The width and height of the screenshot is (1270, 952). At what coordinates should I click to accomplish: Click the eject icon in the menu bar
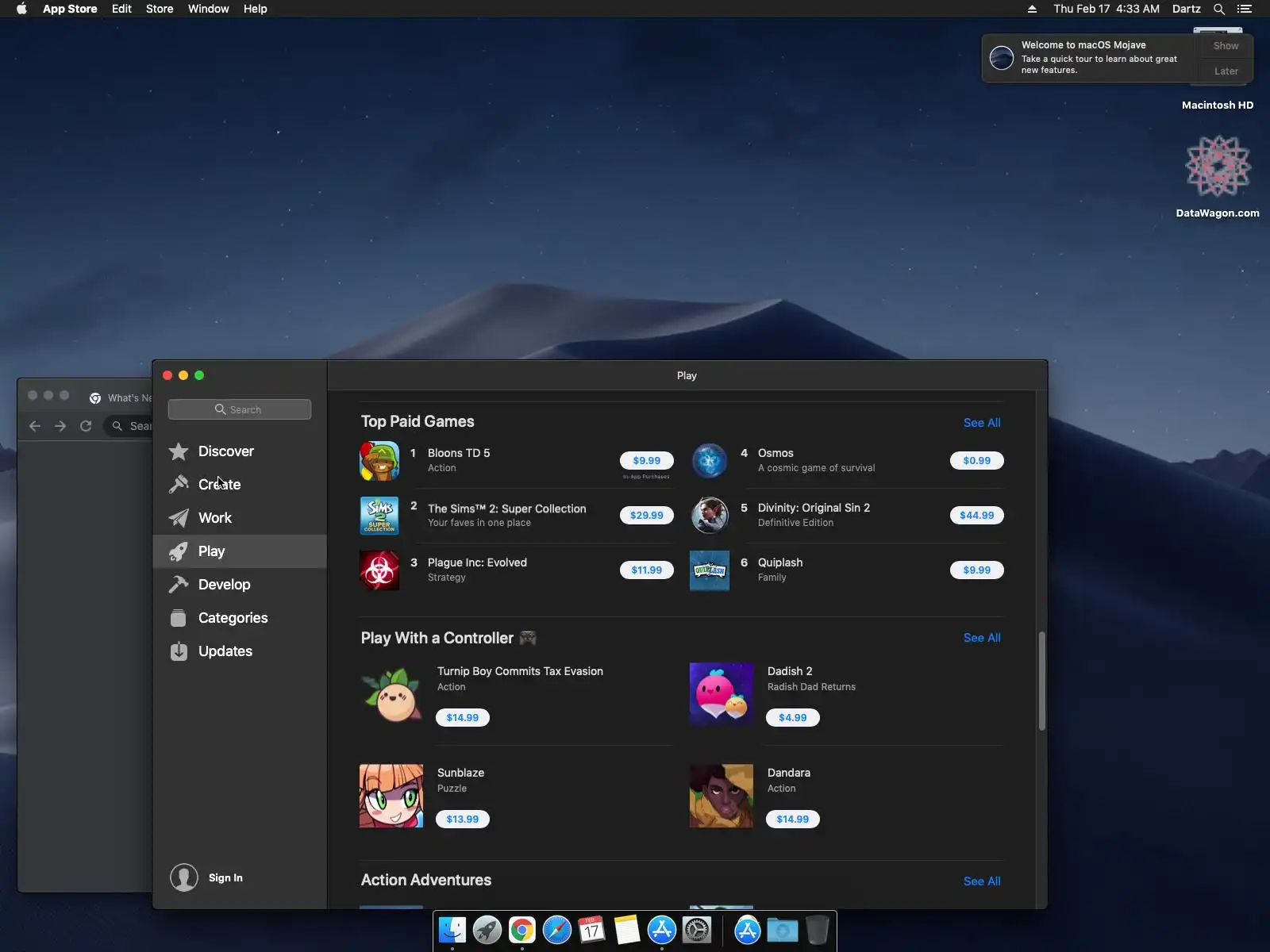coord(1032,9)
